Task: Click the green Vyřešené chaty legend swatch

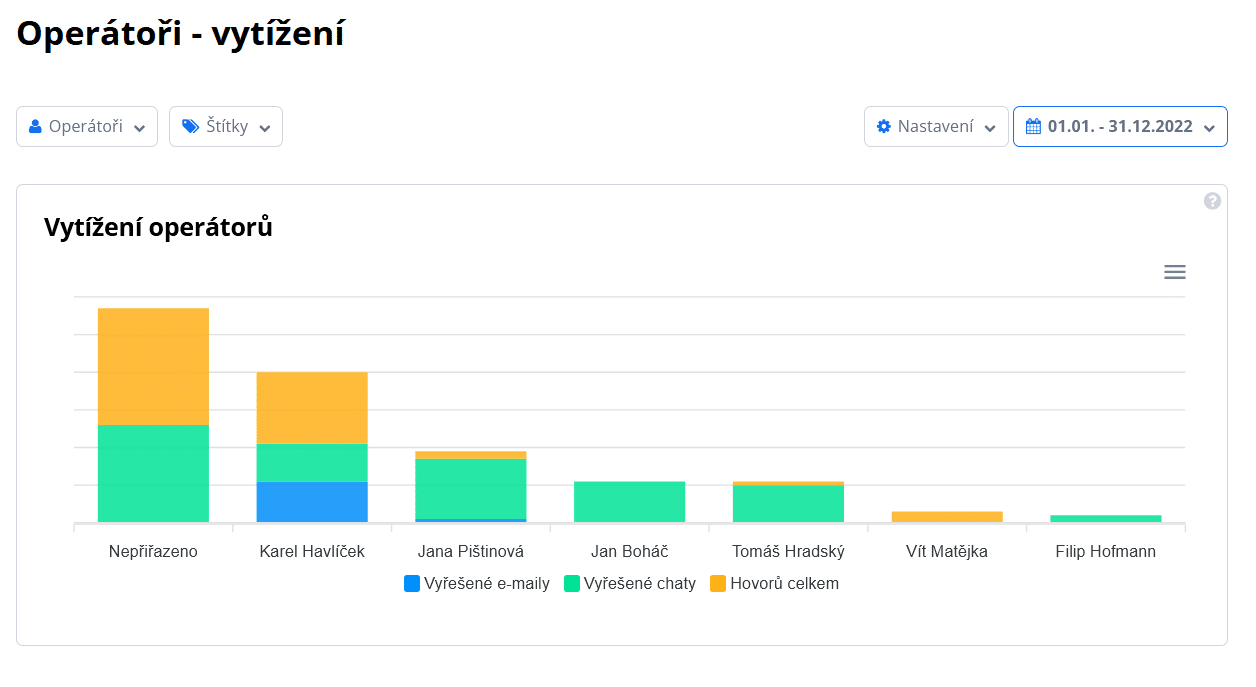Action: (x=572, y=583)
